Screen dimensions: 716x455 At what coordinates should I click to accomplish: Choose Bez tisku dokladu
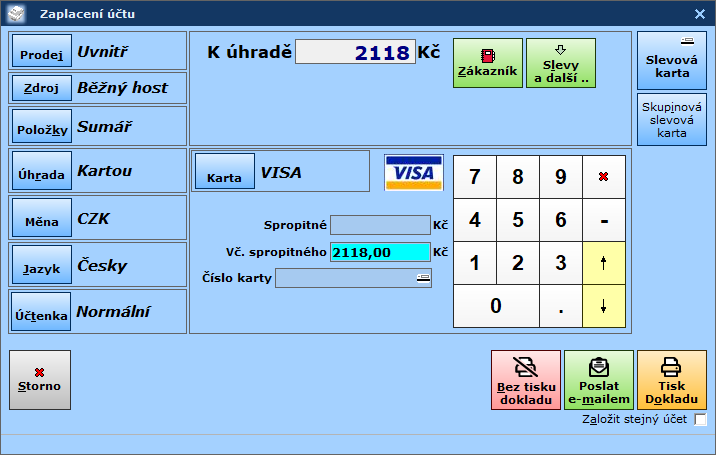525,380
